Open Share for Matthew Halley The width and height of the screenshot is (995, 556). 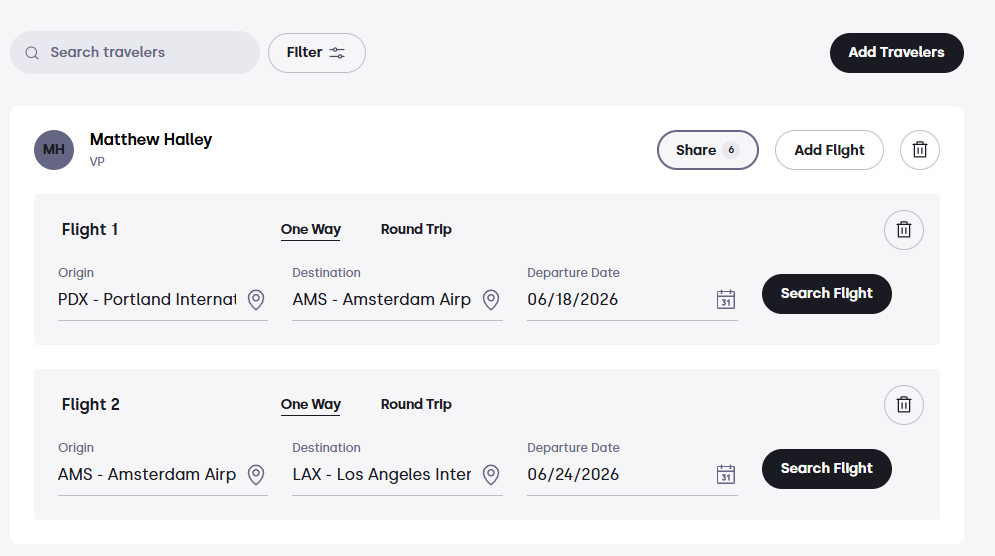pyautogui.click(x=708, y=150)
